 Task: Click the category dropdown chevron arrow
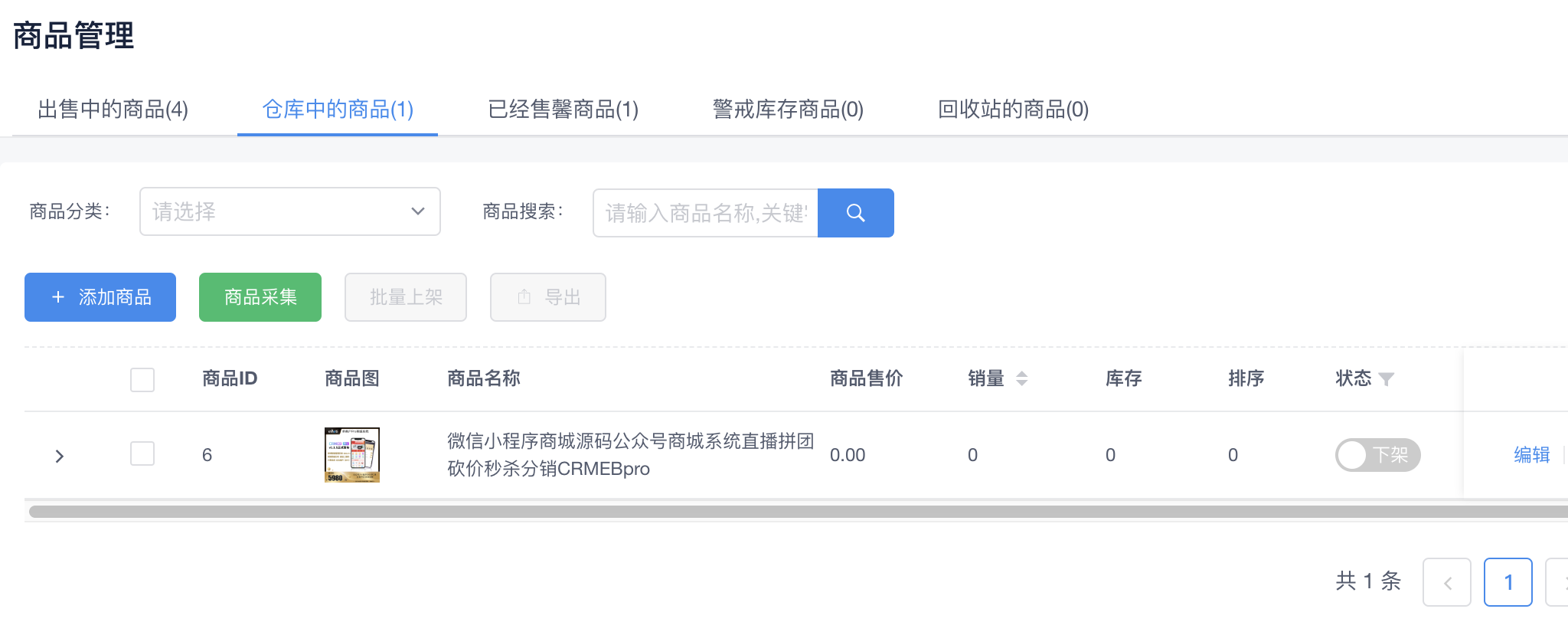coord(418,211)
